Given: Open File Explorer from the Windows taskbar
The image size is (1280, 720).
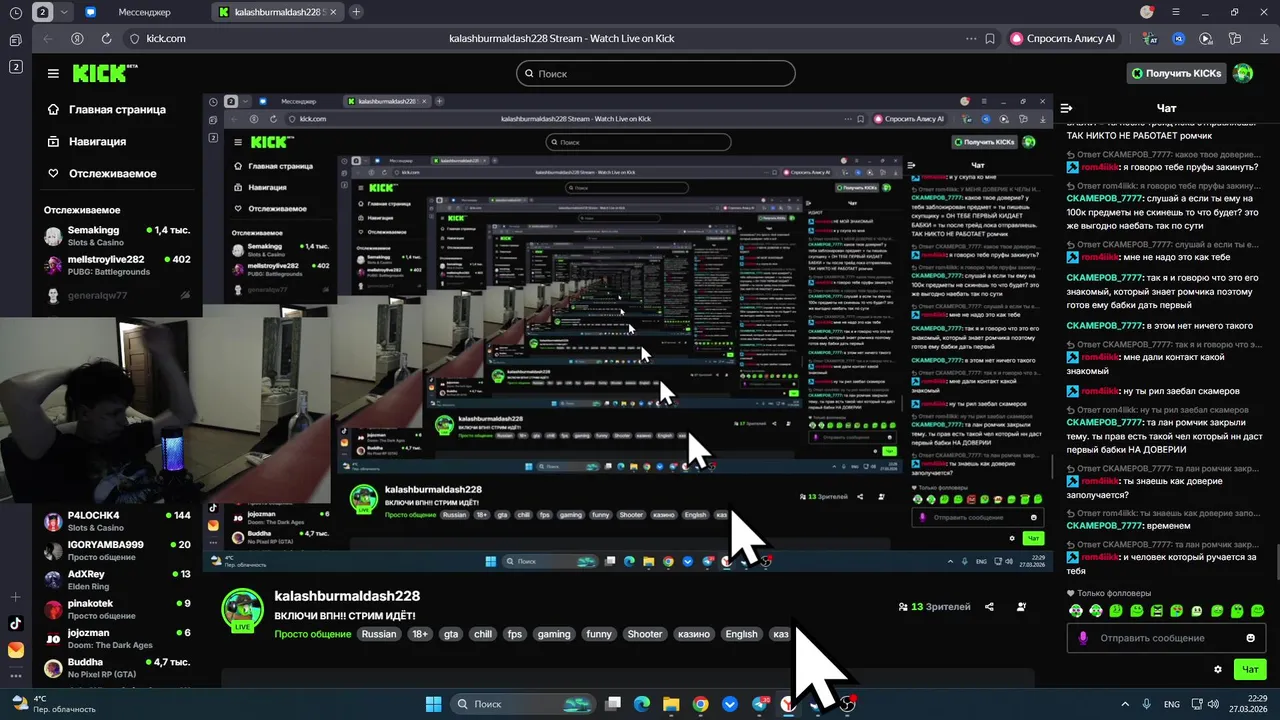Looking at the screenshot, I should coord(671,704).
